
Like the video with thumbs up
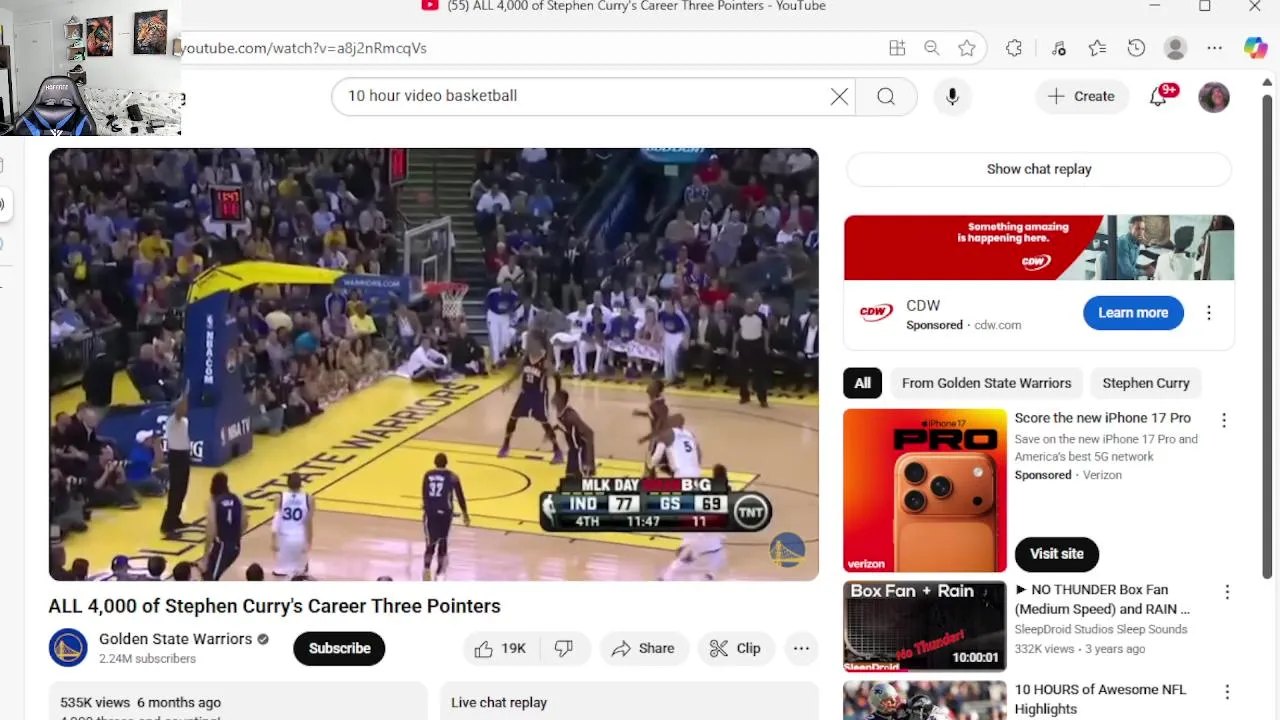point(500,649)
